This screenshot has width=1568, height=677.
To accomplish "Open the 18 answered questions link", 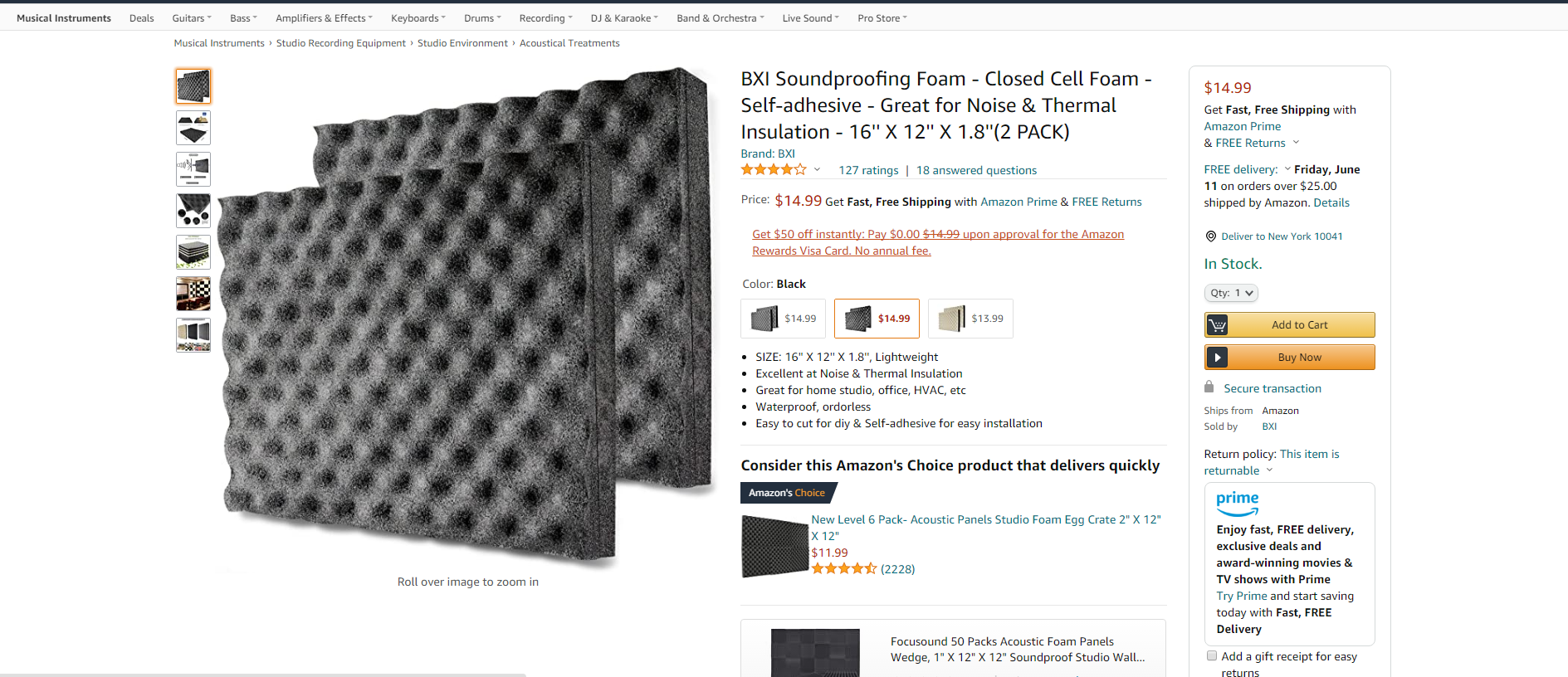I will pyautogui.click(x=976, y=170).
